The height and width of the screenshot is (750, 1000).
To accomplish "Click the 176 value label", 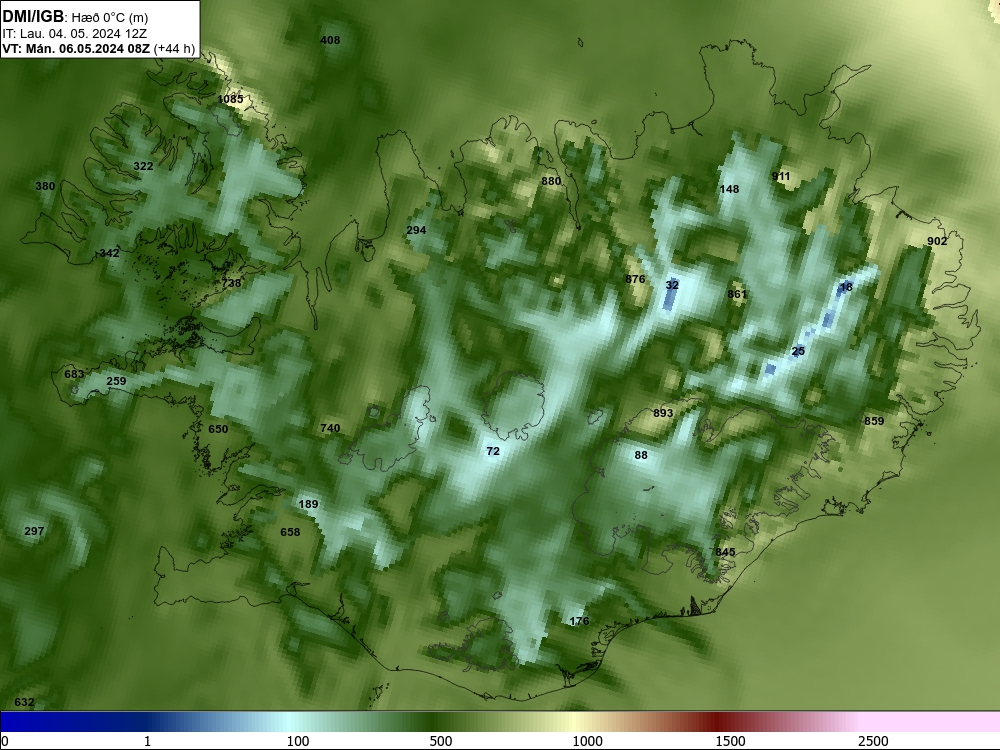I will pyautogui.click(x=579, y=621).
